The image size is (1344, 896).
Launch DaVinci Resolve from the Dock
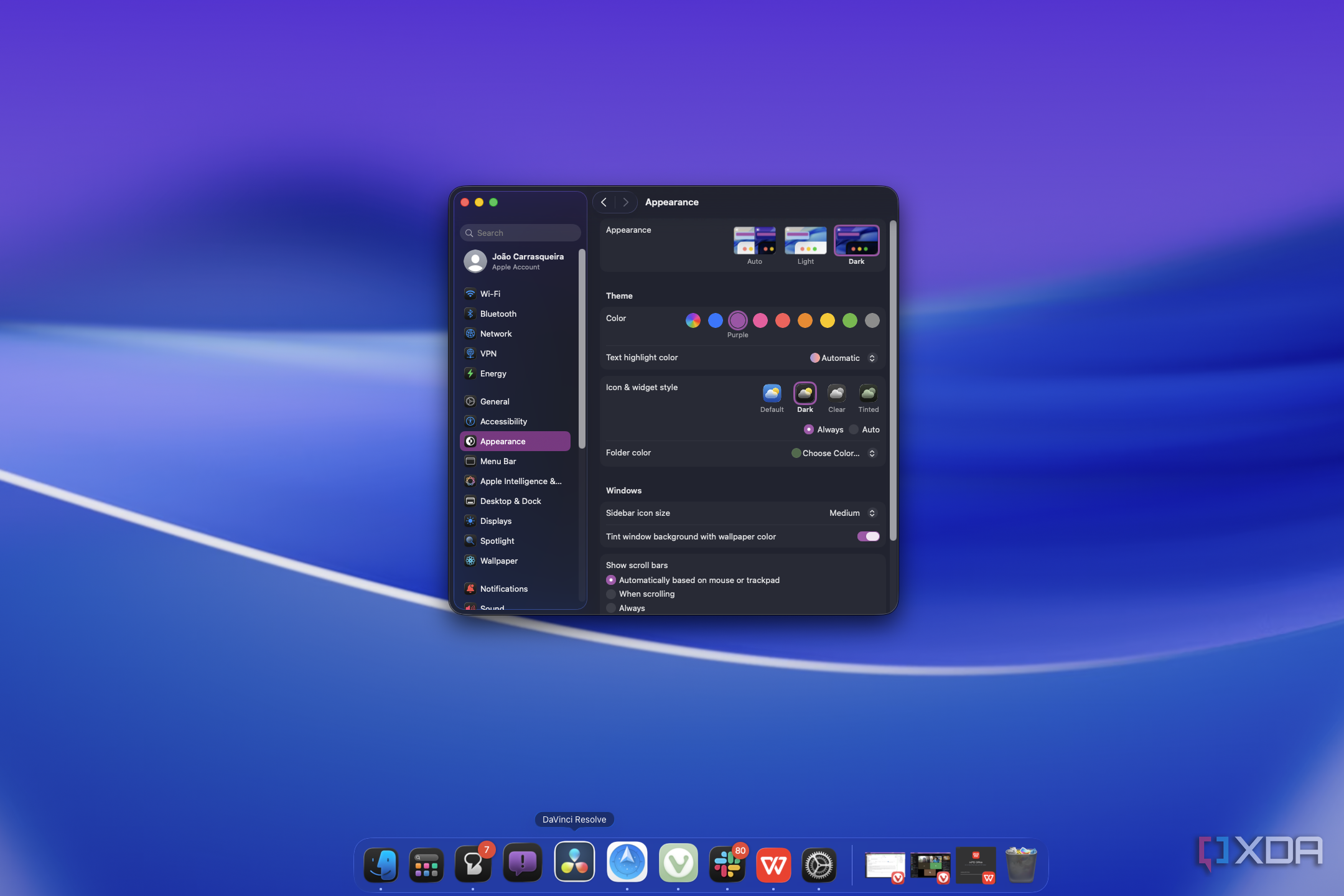574,862
